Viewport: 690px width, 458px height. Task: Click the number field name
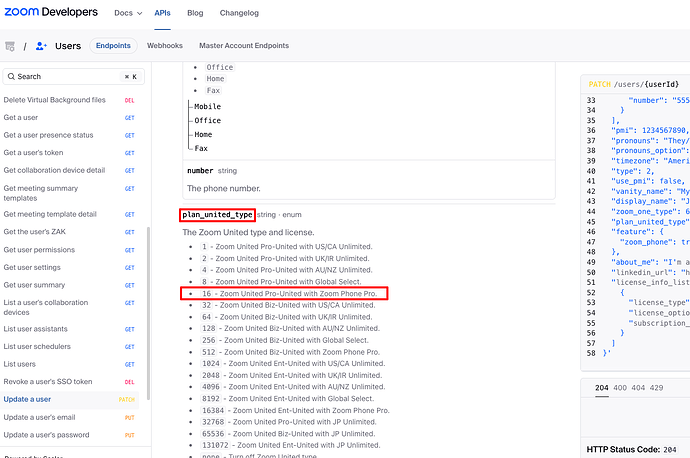(200, 171)
